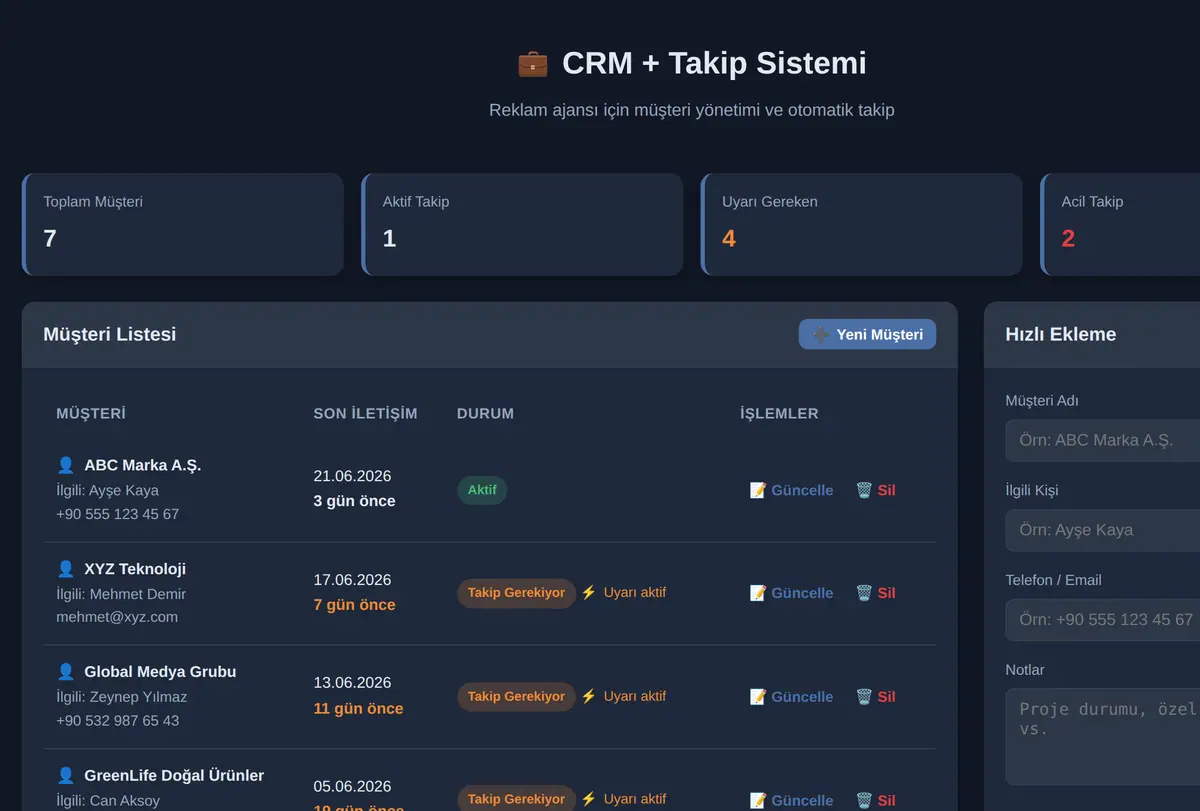Click the İŞLEMLER column header
The width and height of the screenshot is (1200, 811).
(x=779, y=414)
